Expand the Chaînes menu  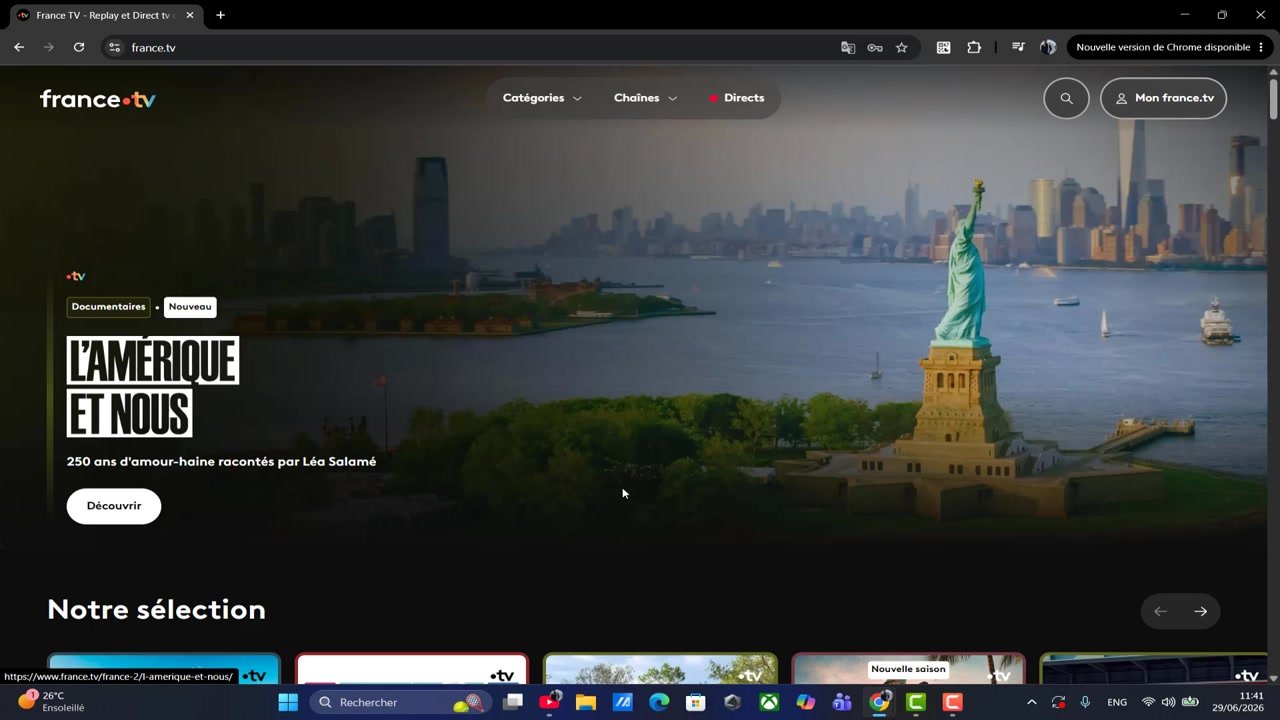point(645,98)
